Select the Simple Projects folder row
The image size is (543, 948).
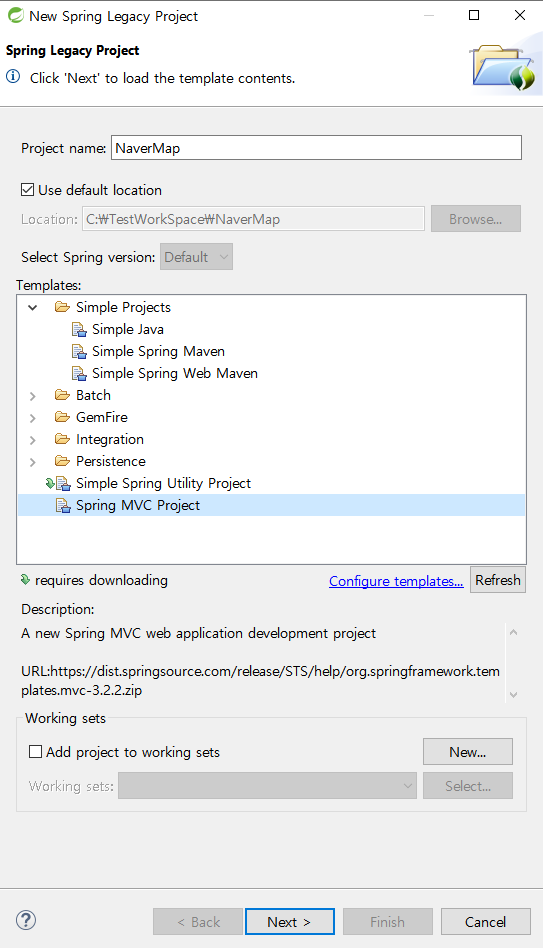pyautogui.click(x=123, y=307)
